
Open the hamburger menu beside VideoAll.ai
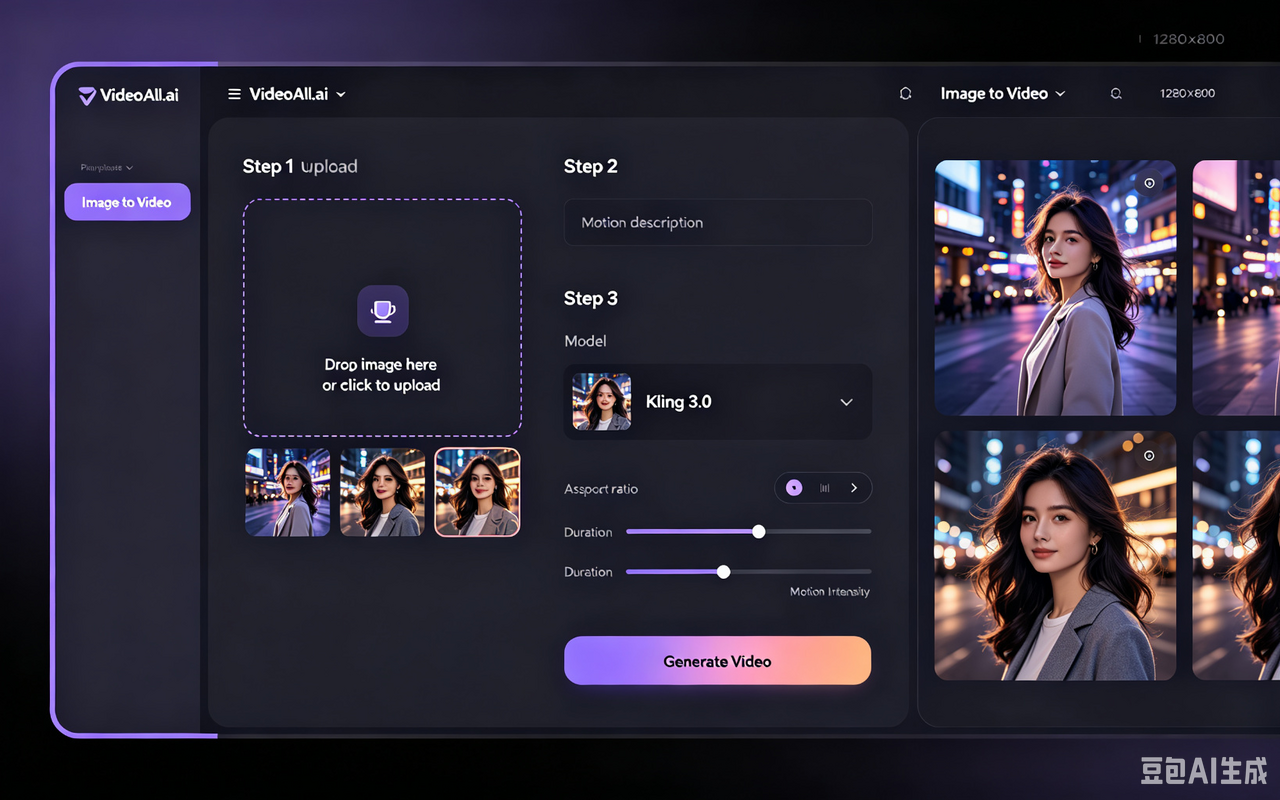pyautogui.click(x=234, y=94)
